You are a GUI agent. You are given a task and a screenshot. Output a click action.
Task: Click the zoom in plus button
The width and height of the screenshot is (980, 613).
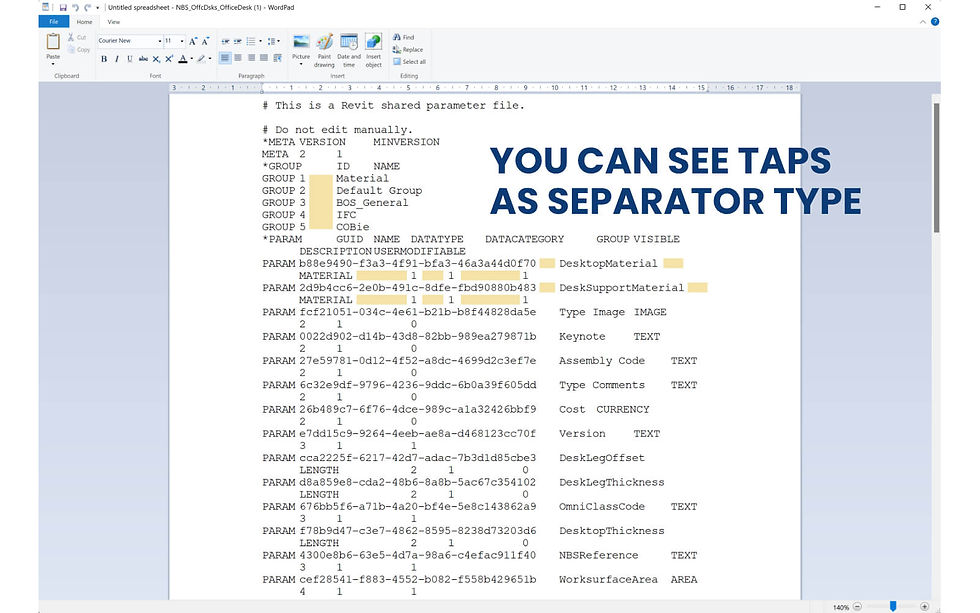[924, 607]
